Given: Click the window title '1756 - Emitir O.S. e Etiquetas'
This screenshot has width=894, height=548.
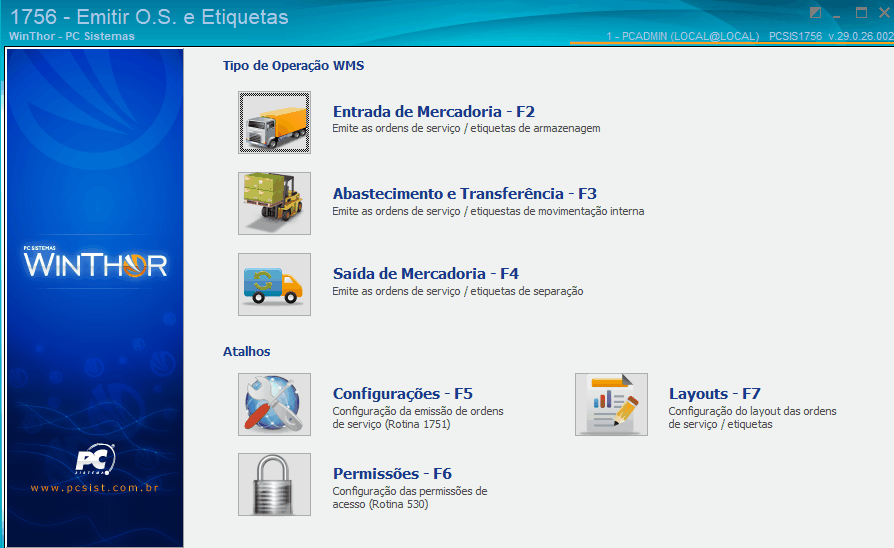Looking at the screenshot, I should pyautogui.click(x=149, y=17).
